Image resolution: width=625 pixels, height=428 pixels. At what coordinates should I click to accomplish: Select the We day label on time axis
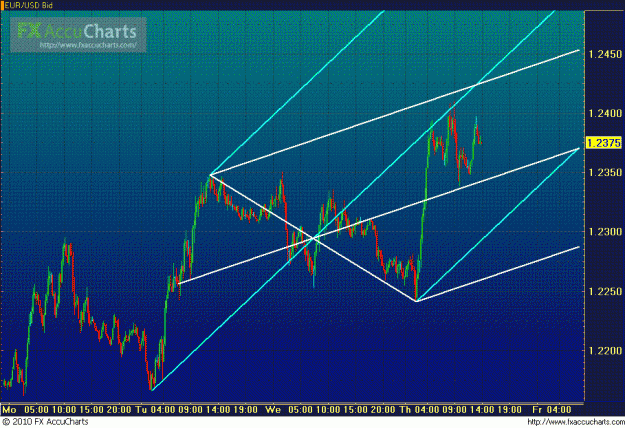(273, 410)
